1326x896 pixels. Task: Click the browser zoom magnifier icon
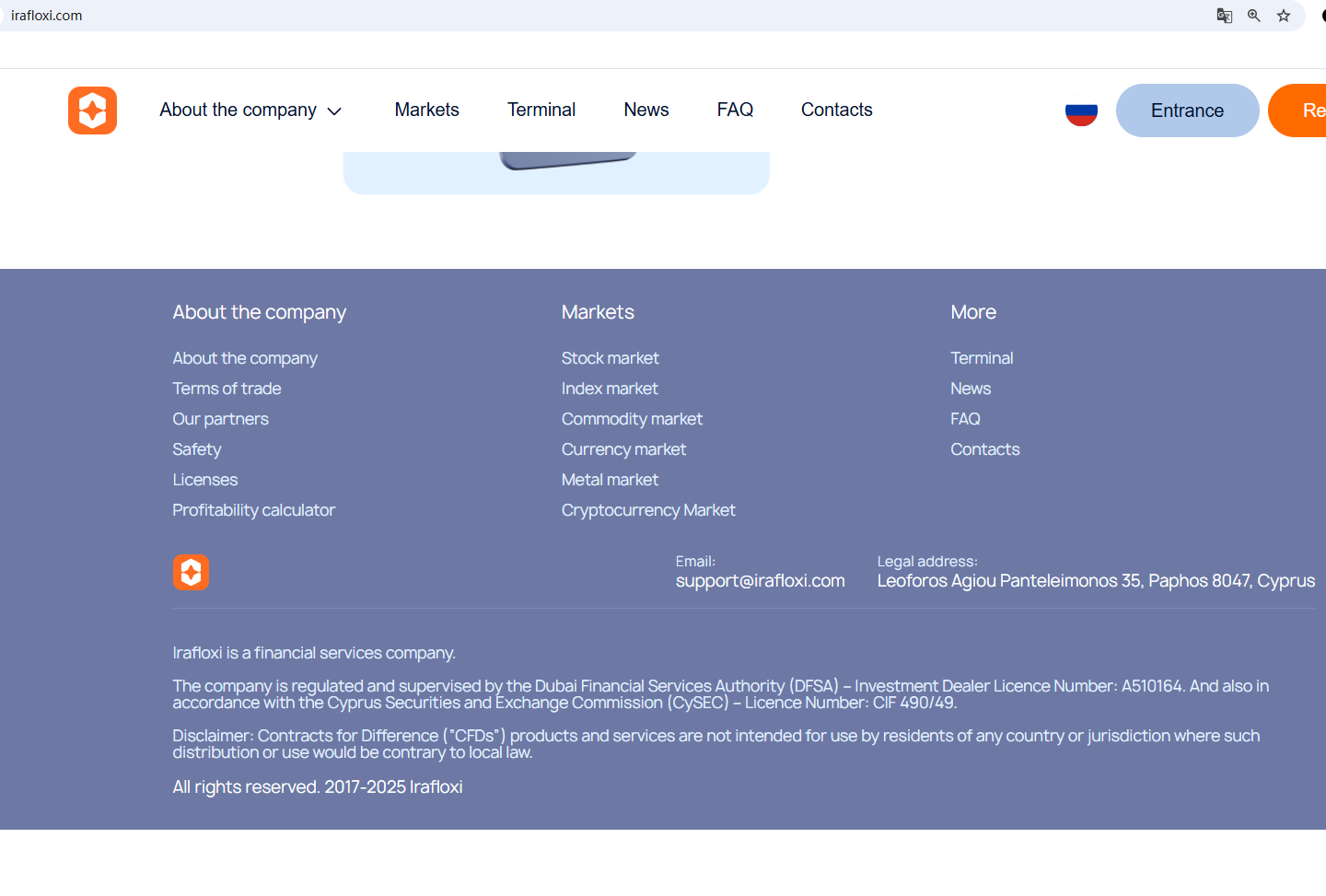(1253, 16)
